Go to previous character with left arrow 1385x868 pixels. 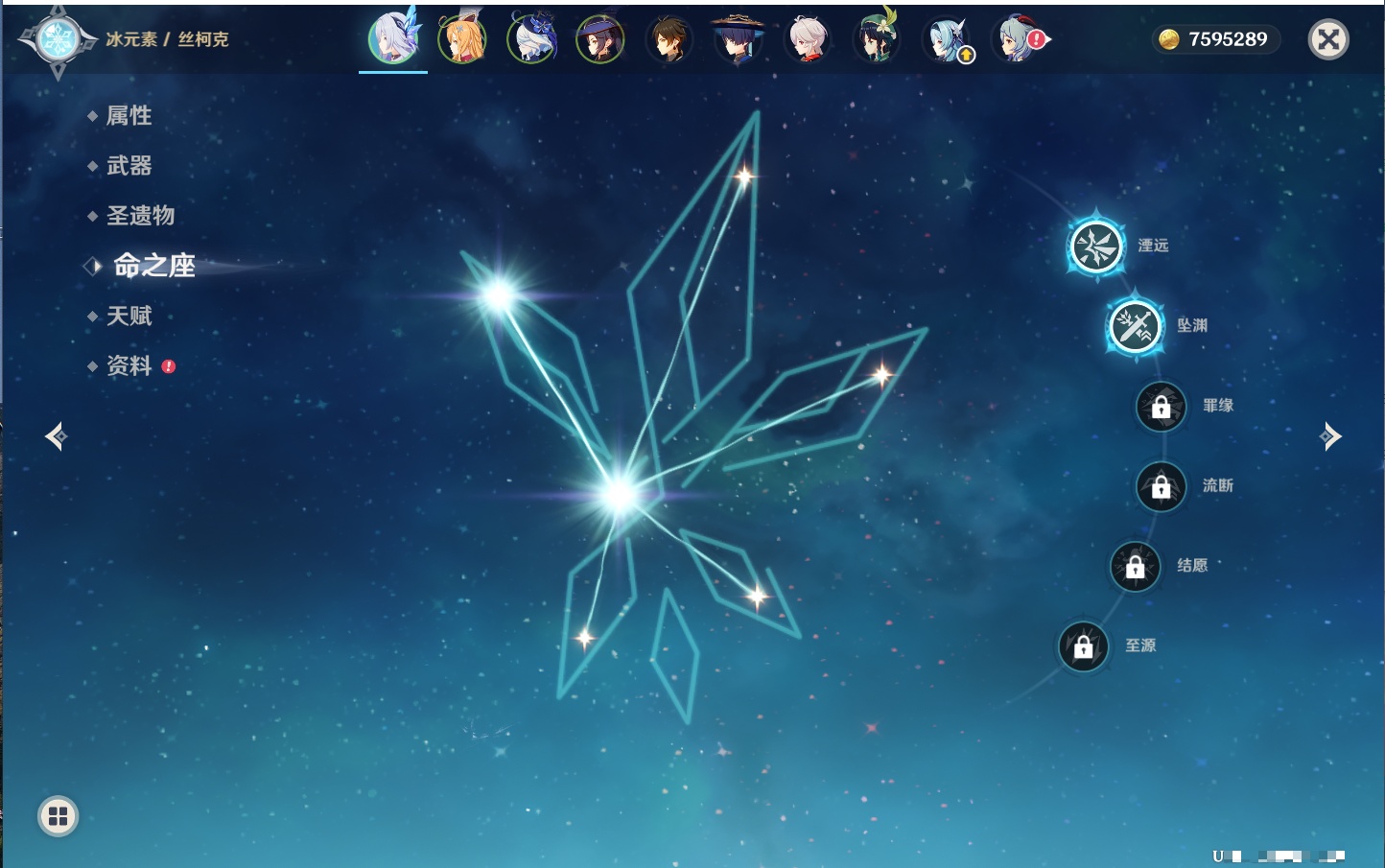pos(56,436)
